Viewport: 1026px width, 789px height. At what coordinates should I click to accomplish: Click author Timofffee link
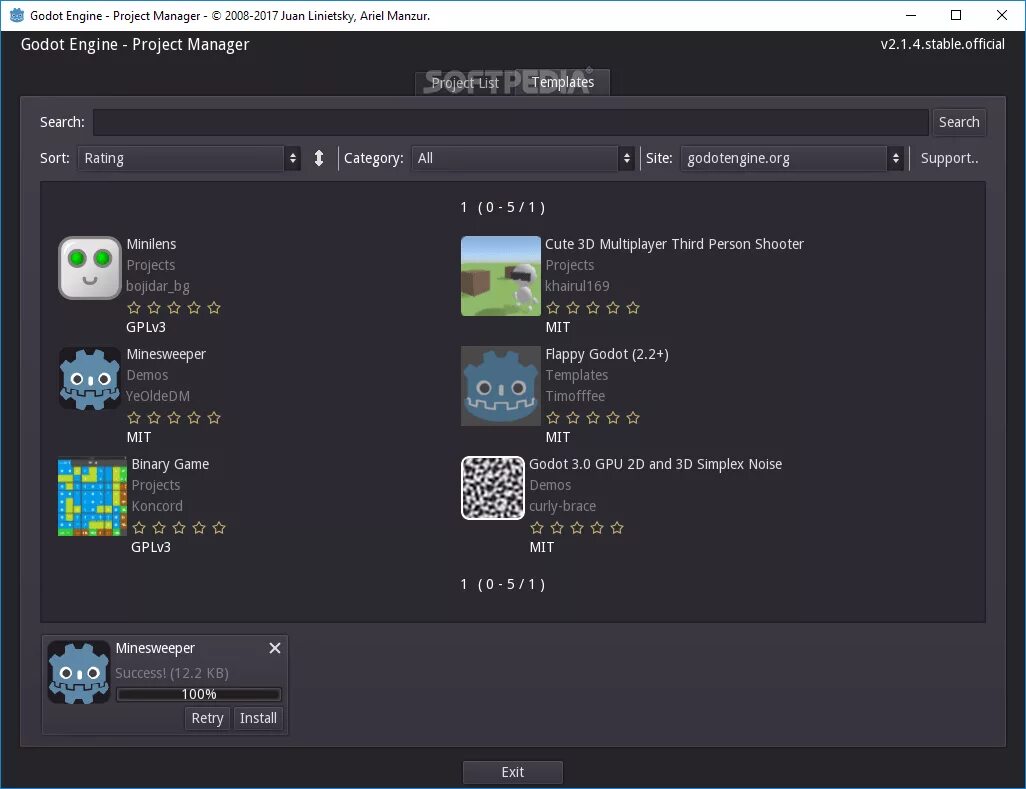pyautogui.click(x=575, y=396)
